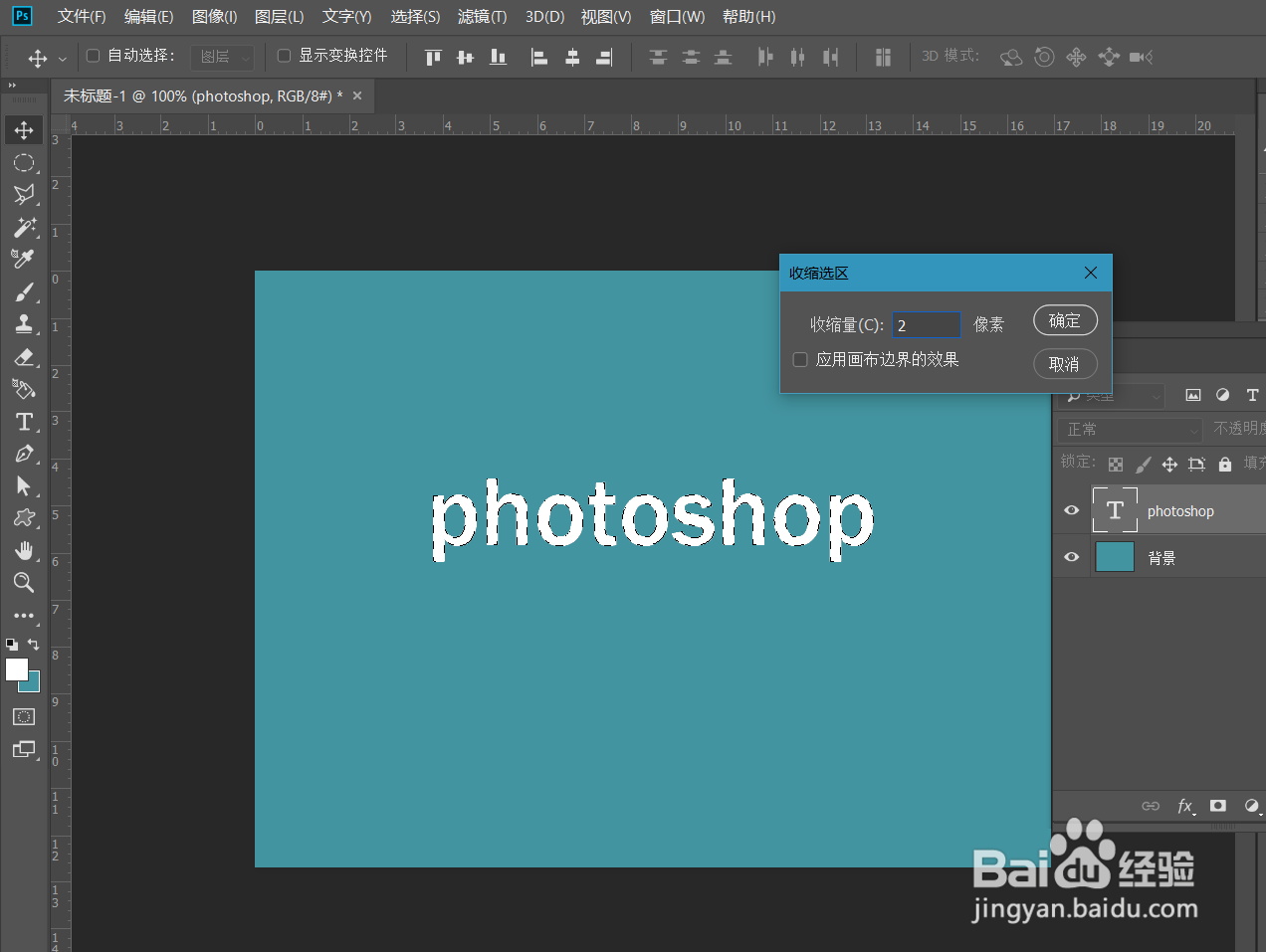Open the Edit Toolbar three-dots menu
Viewport: 1266px width, 952px height.
click(x=24, y=616)
